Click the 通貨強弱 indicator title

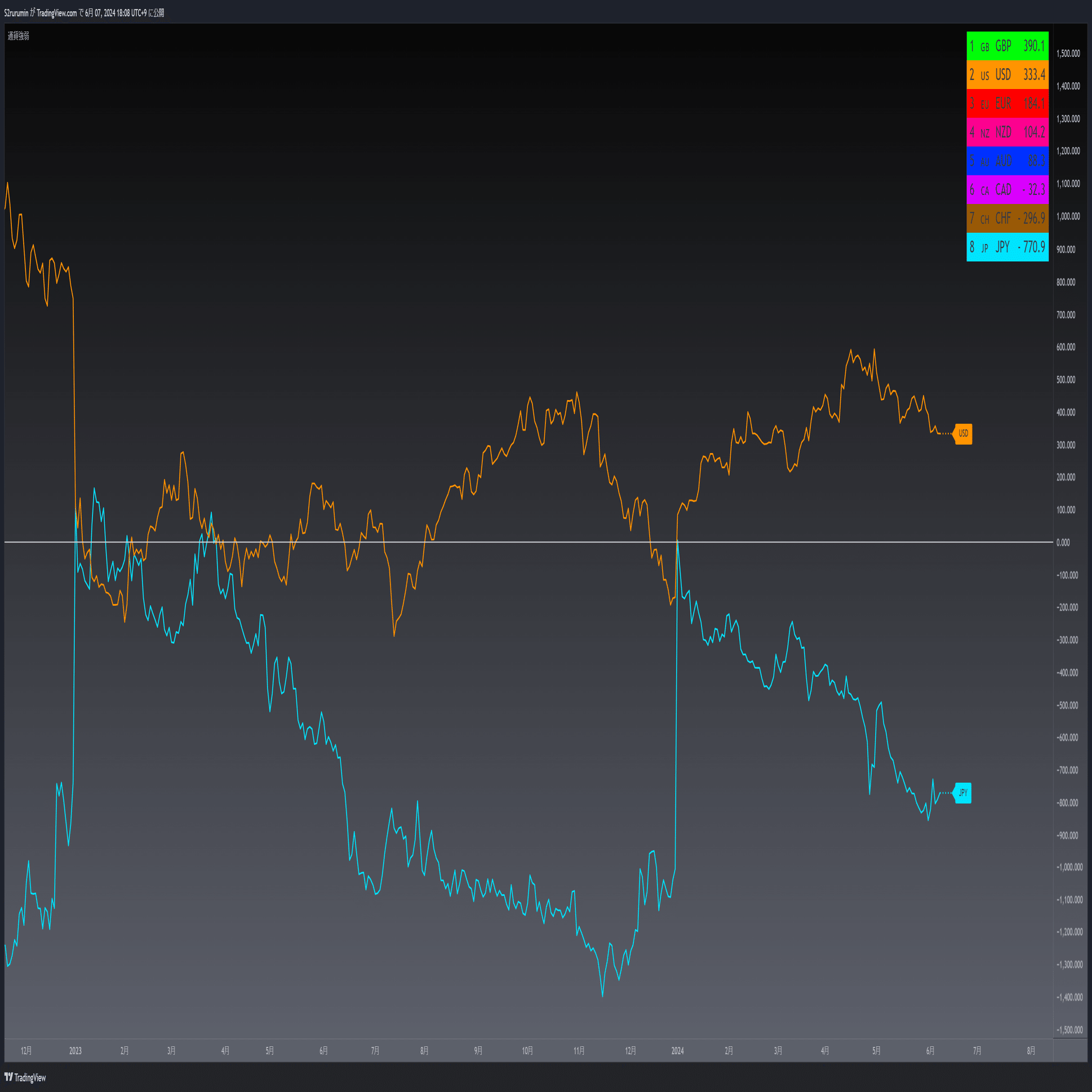pos(19,35)
